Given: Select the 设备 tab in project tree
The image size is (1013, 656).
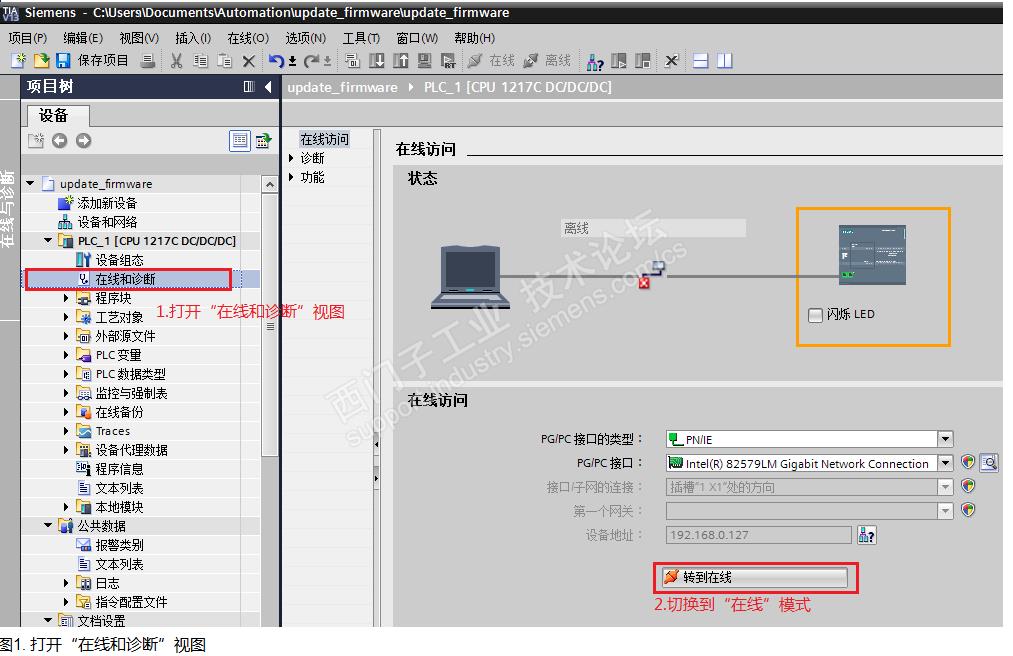Looking at the screenshot, I should 57,116.
